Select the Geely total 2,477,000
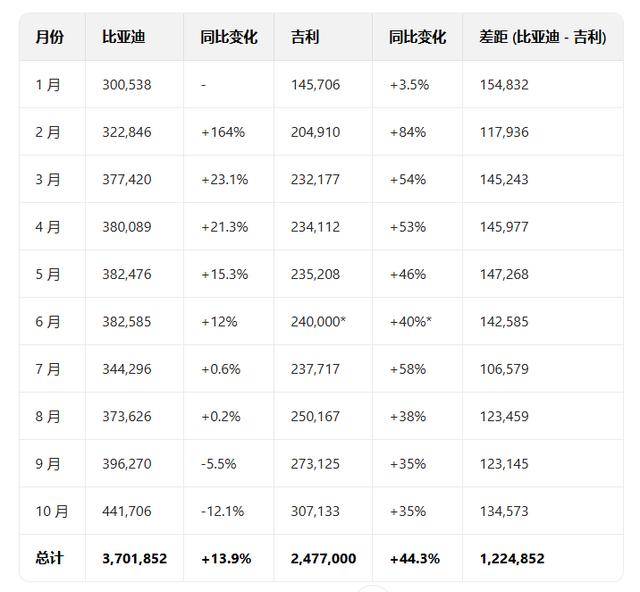The image size is (640, 592). click(x=323, y=558)
